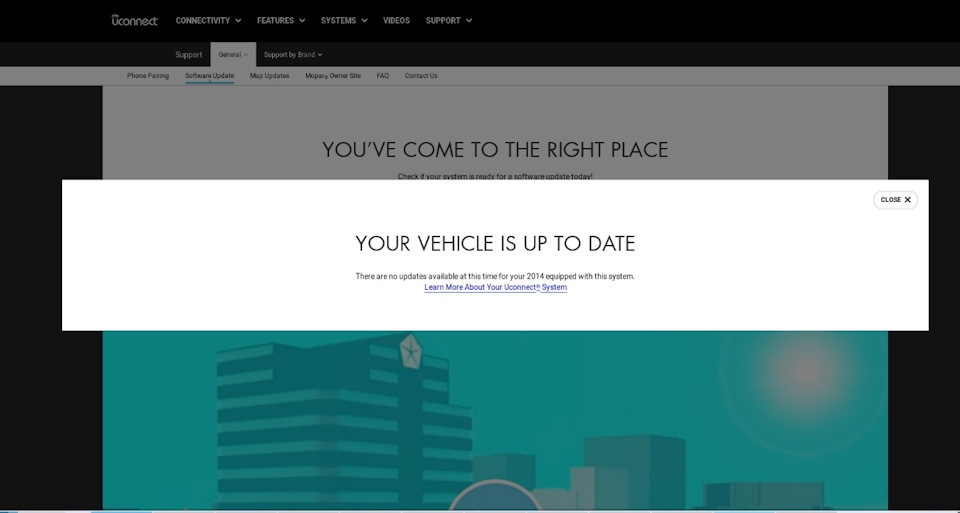Open the Connectivity menu
Viewport: 960px width, 513px height.
[208, 21]
